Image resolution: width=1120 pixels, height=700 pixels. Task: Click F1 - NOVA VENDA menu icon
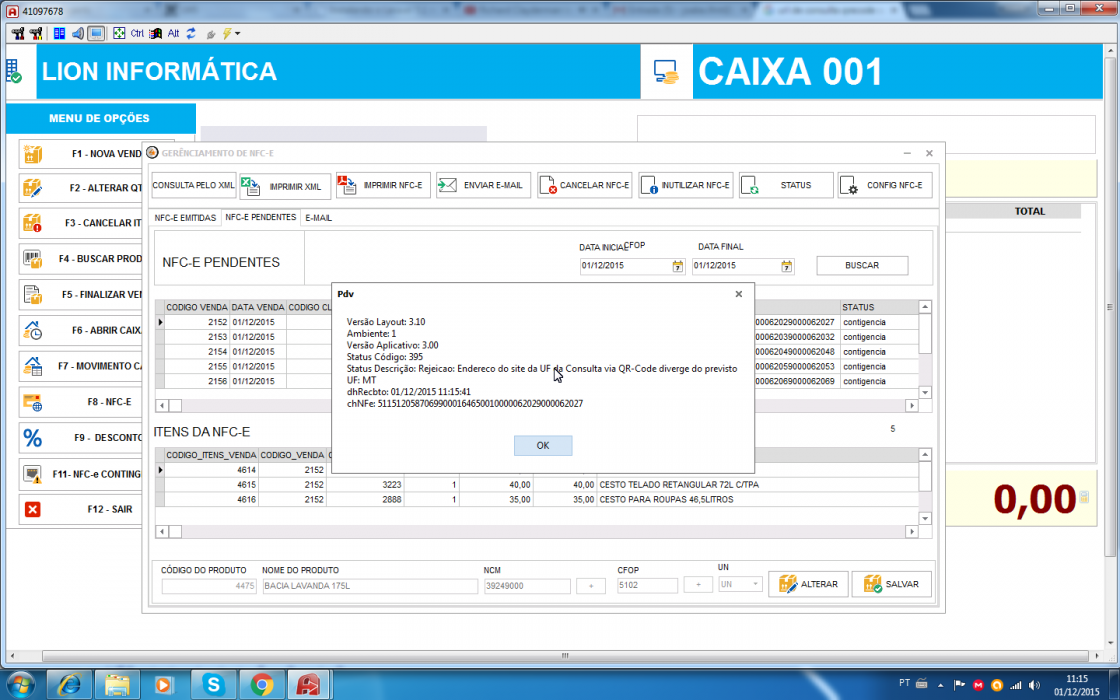(33, 154)
